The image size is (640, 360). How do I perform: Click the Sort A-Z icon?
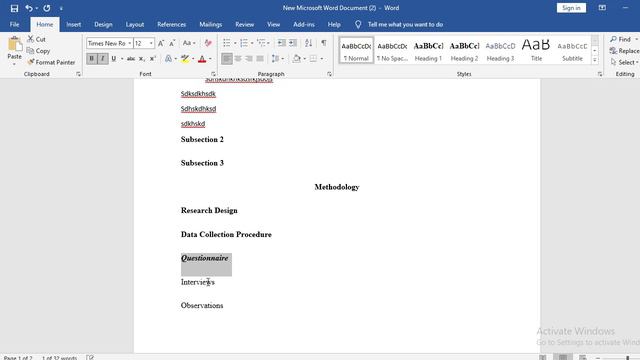(309, 43)
